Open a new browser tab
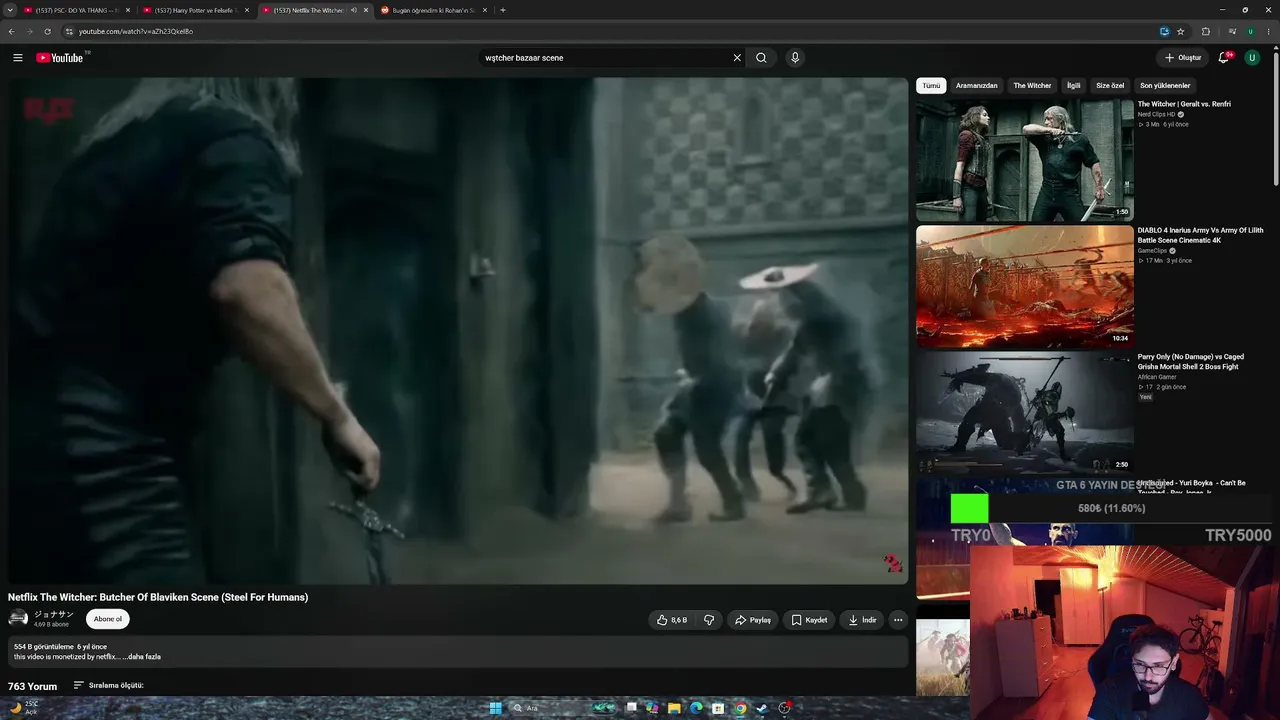This screenshot has width=1280, height=720. [503, 10]
